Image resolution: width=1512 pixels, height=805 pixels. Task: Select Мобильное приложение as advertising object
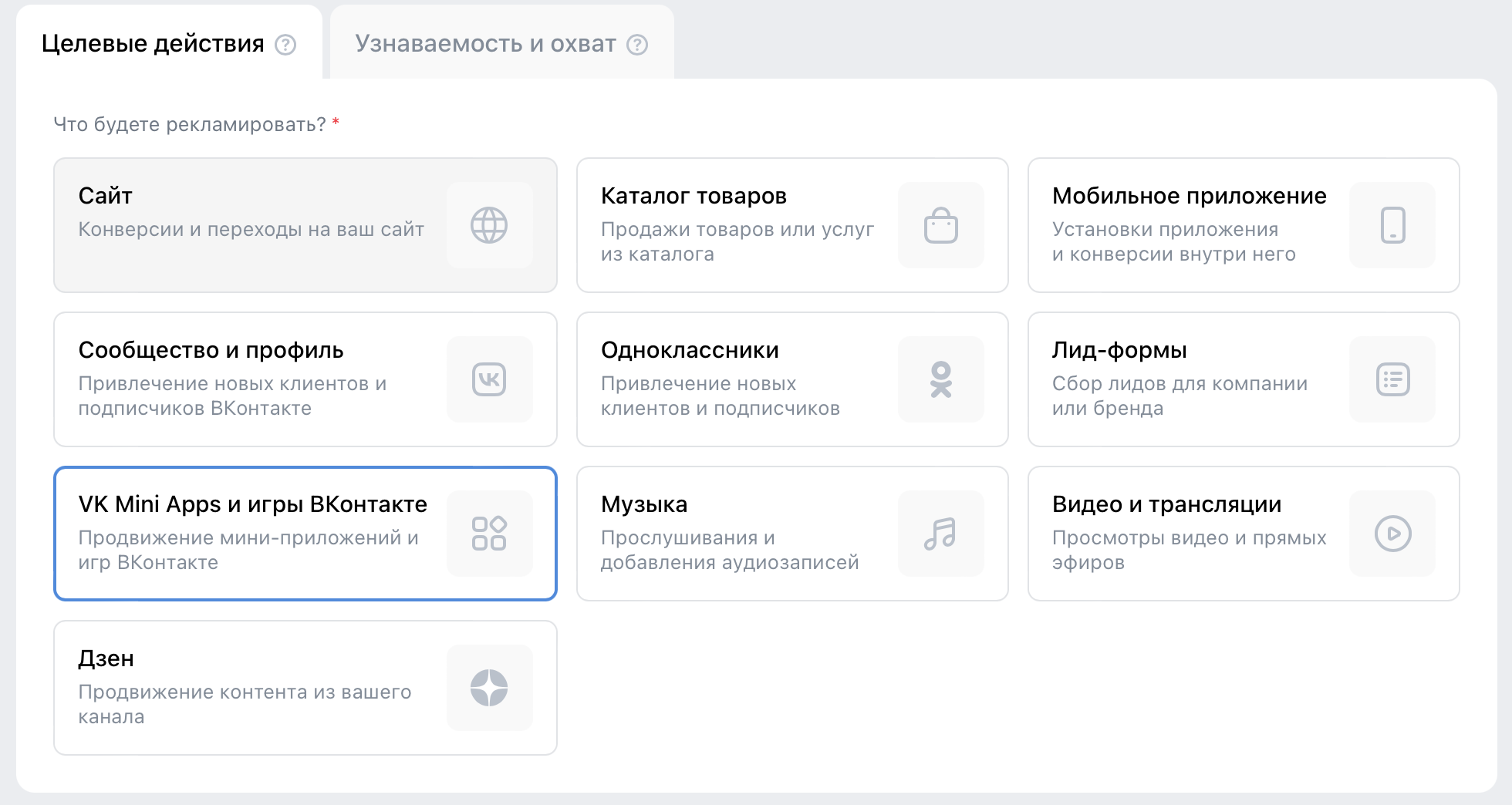(x=1189, y=196)
